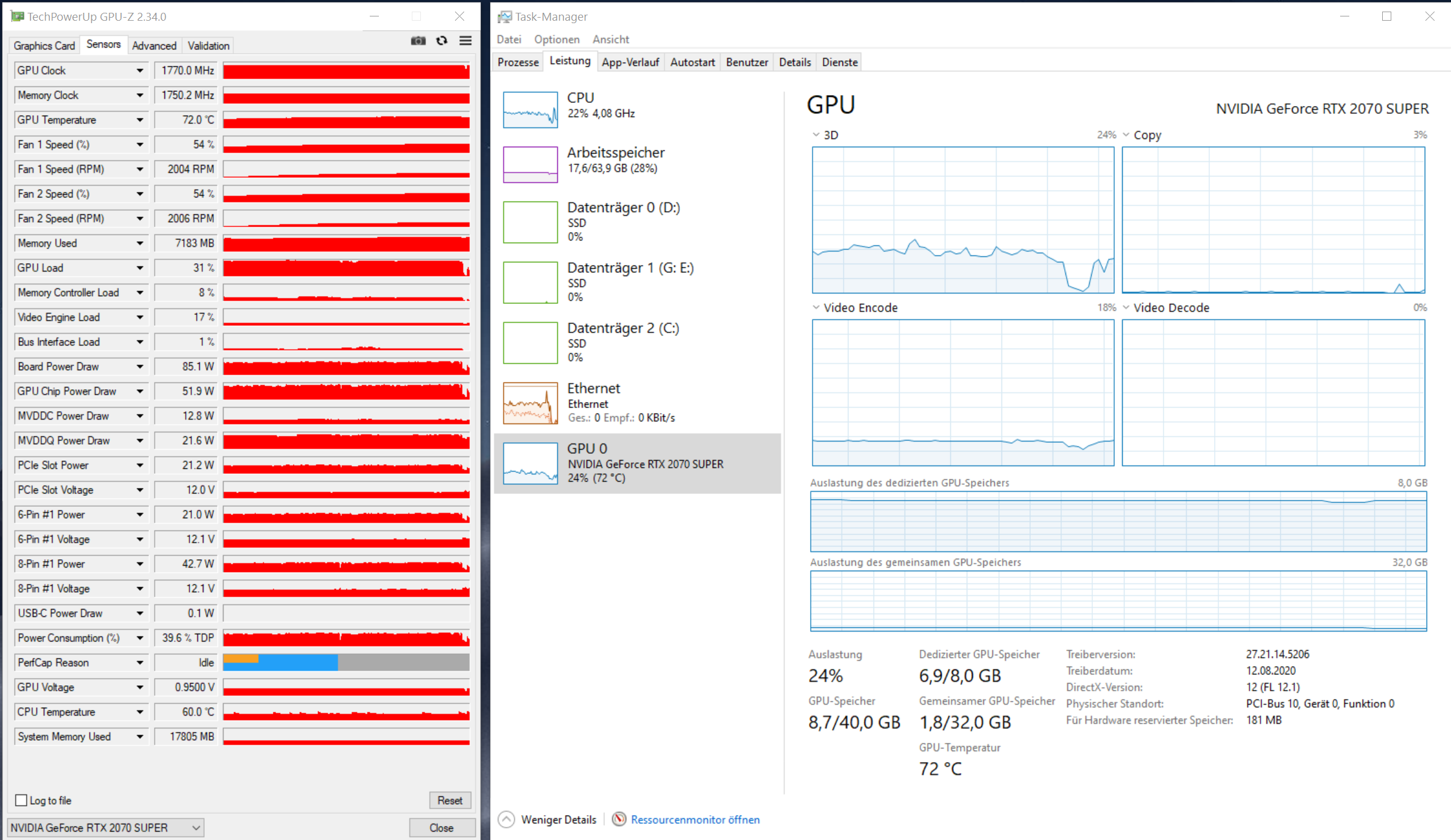Open the GPU-Z hamburger menu icon
The height and width of the screenshot is (840, 1451).
(465, 41)
